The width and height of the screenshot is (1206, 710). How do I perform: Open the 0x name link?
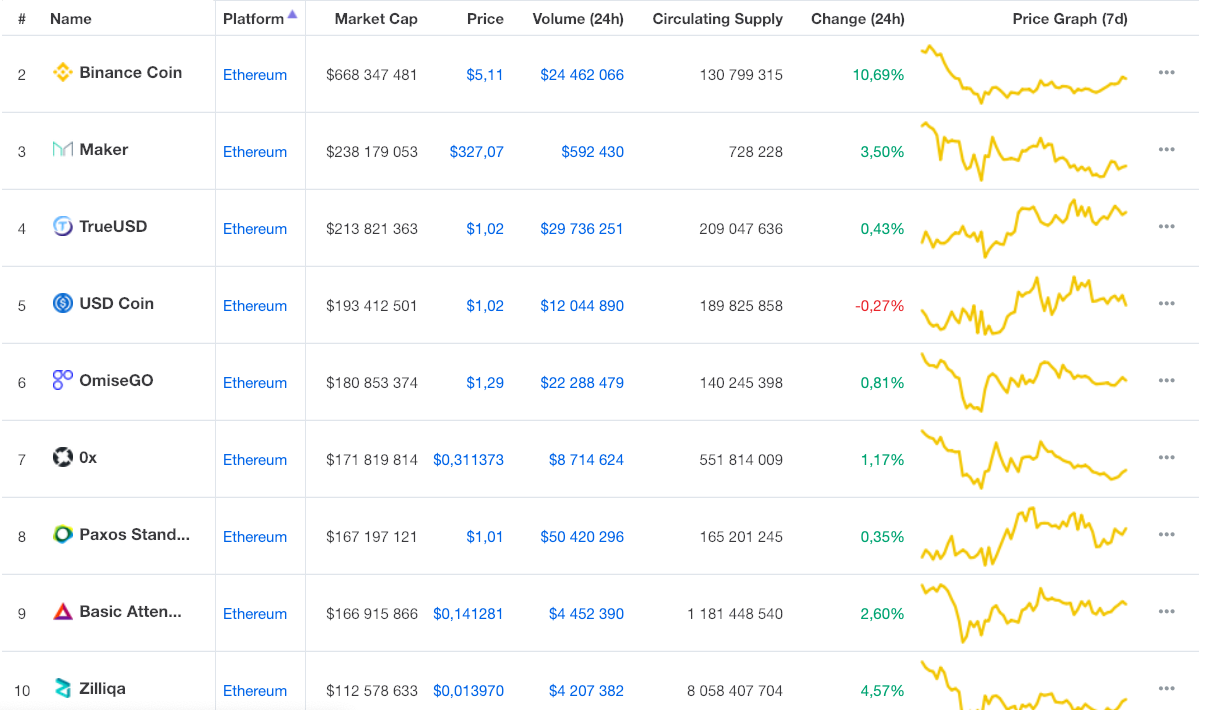coord(88,457)
